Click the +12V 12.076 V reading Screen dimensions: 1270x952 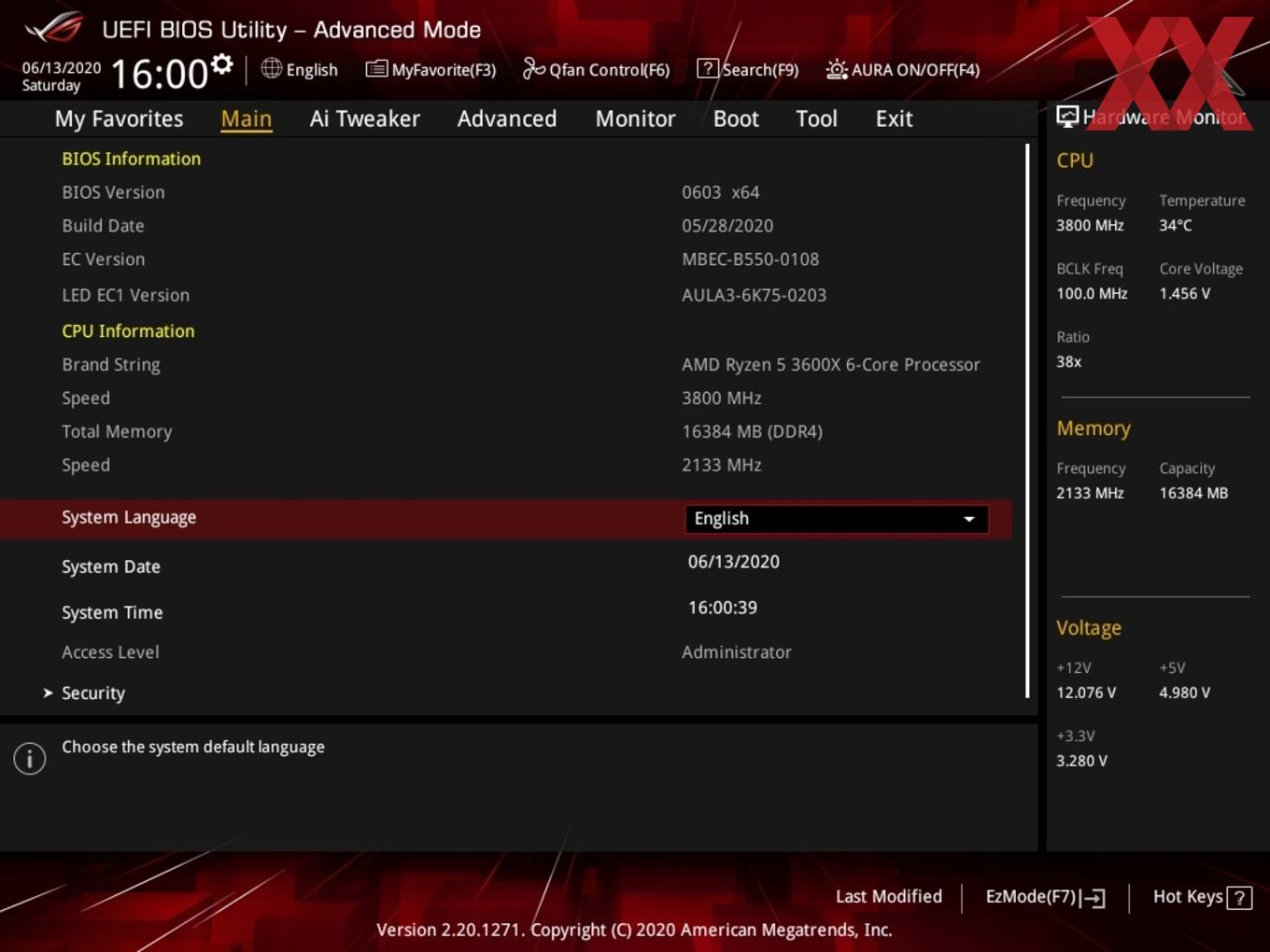(x=1086, y=693)
